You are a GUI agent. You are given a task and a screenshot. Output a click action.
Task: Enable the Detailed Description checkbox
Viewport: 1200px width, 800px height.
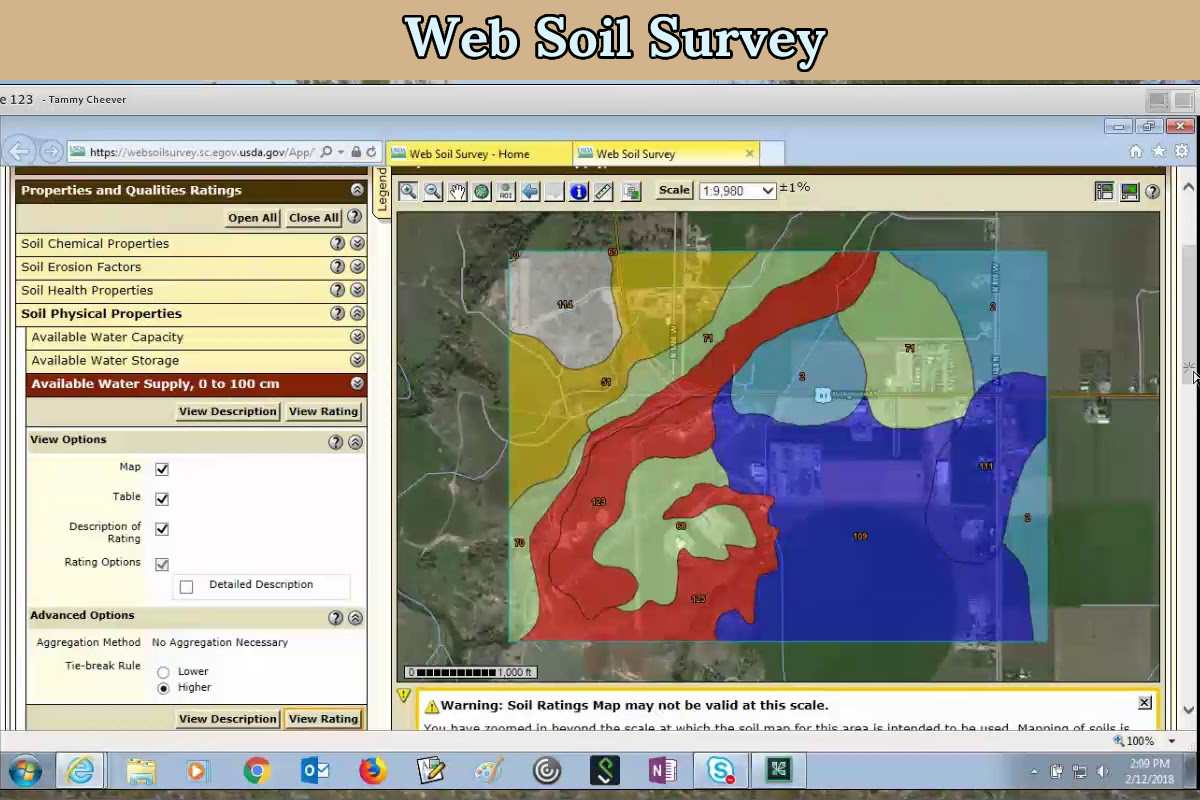(187, 586)
